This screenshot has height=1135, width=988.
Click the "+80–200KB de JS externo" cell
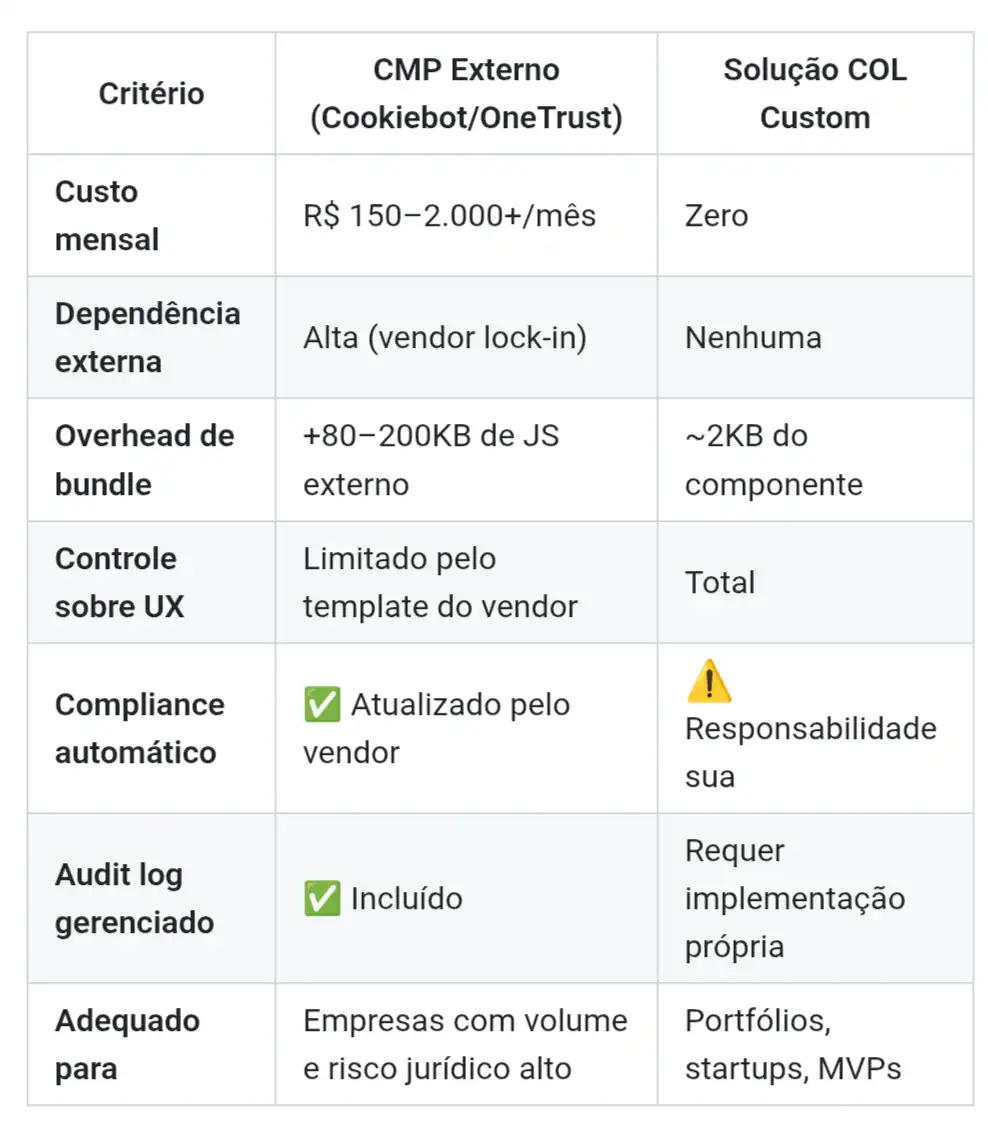click(431, 460)
